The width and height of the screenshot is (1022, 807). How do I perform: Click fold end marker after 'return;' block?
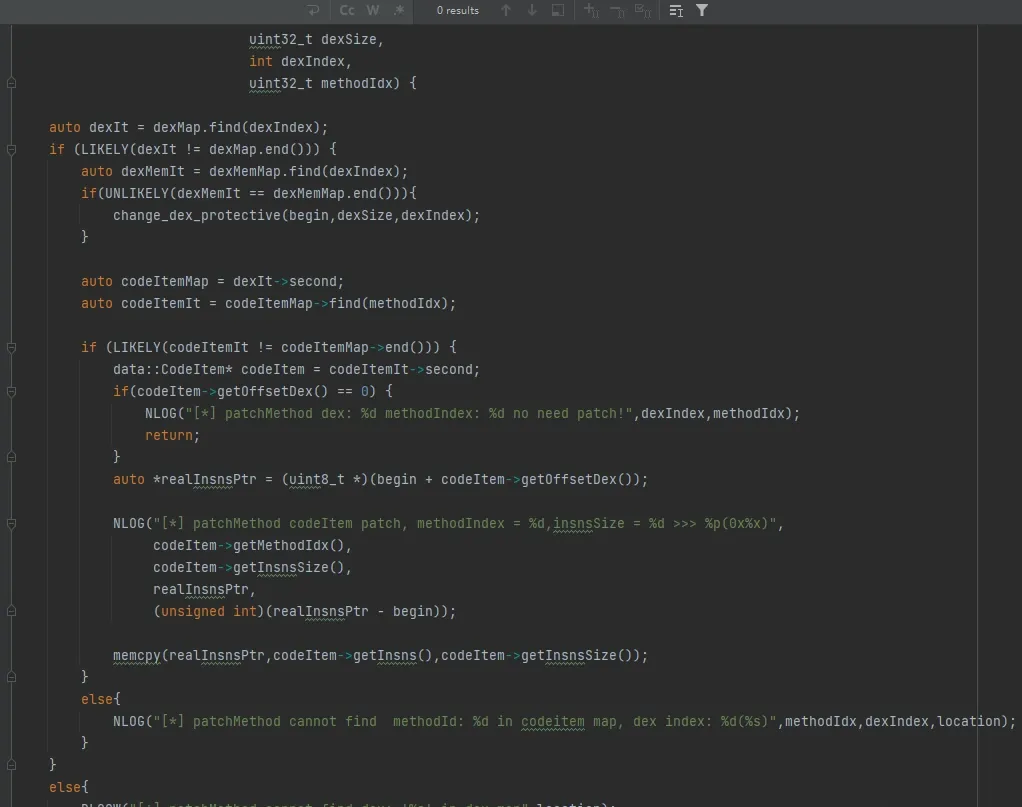(11, 458)
